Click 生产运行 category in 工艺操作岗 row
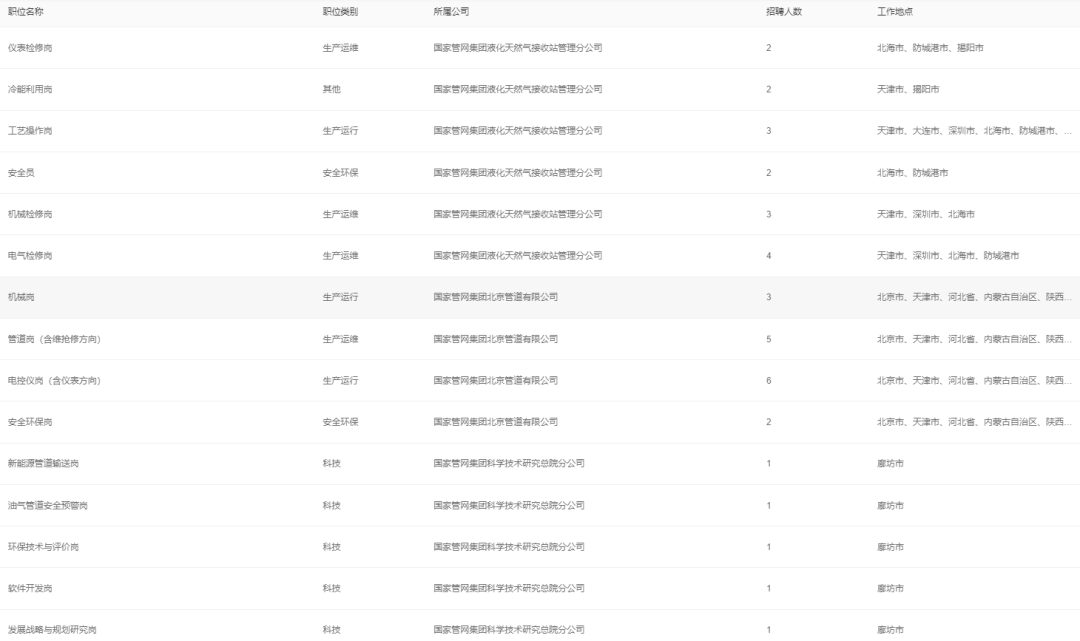Screen dimensions: 1080x641 (340, 131)
